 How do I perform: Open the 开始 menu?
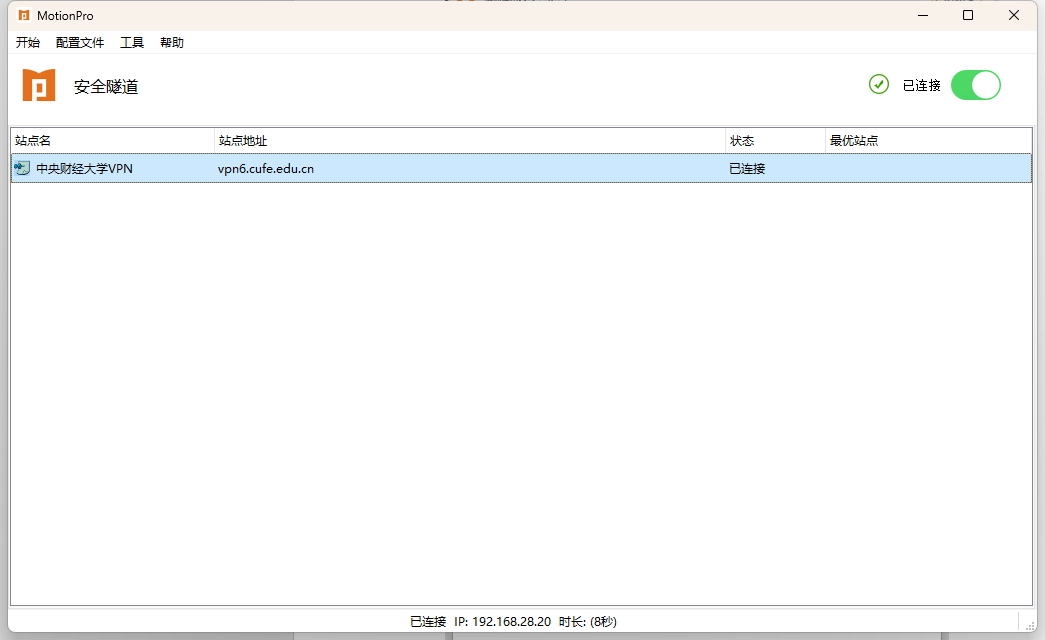28,42
